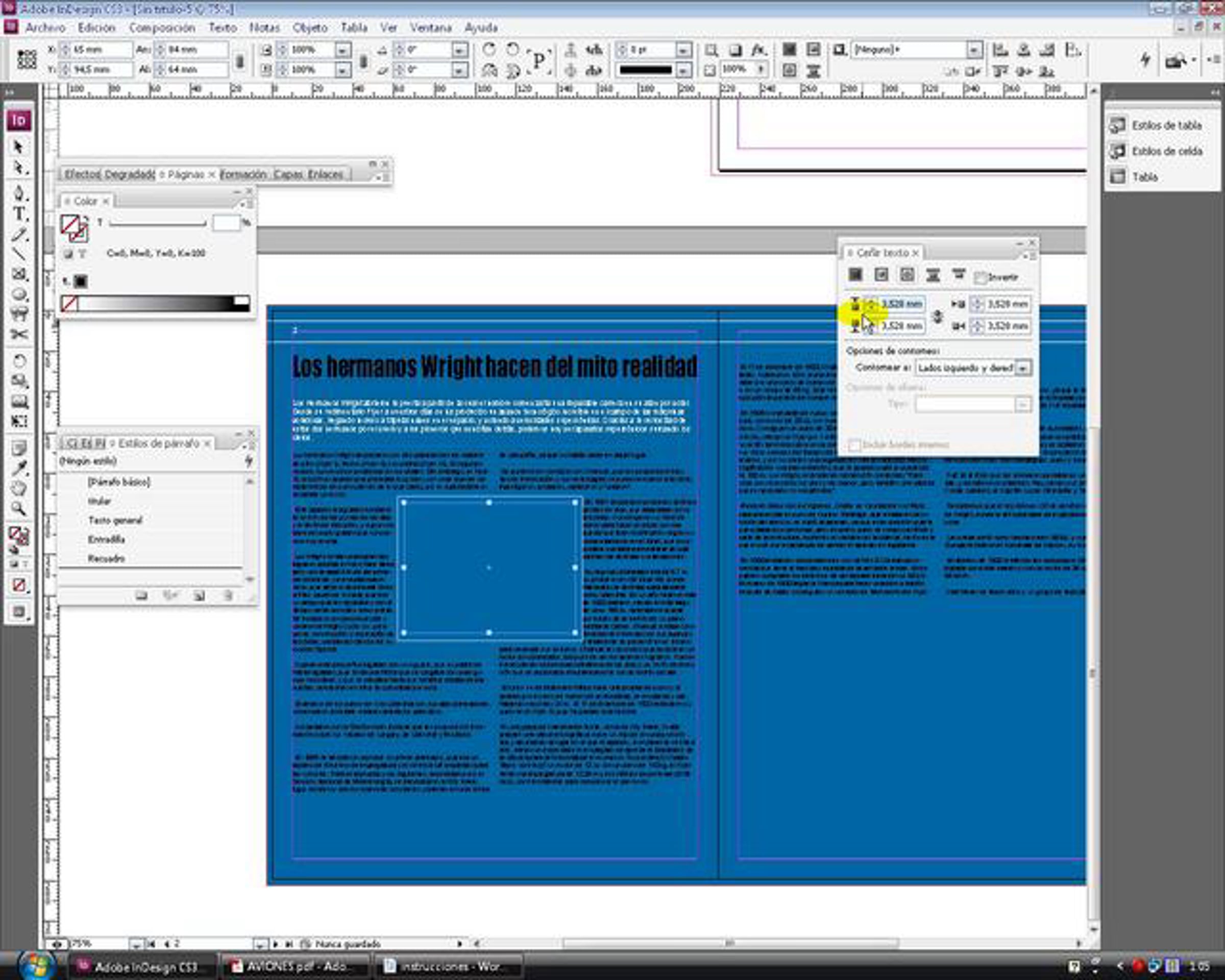
Task: Choose 'Jump object' wrap icon
Action: pos(933,276)
